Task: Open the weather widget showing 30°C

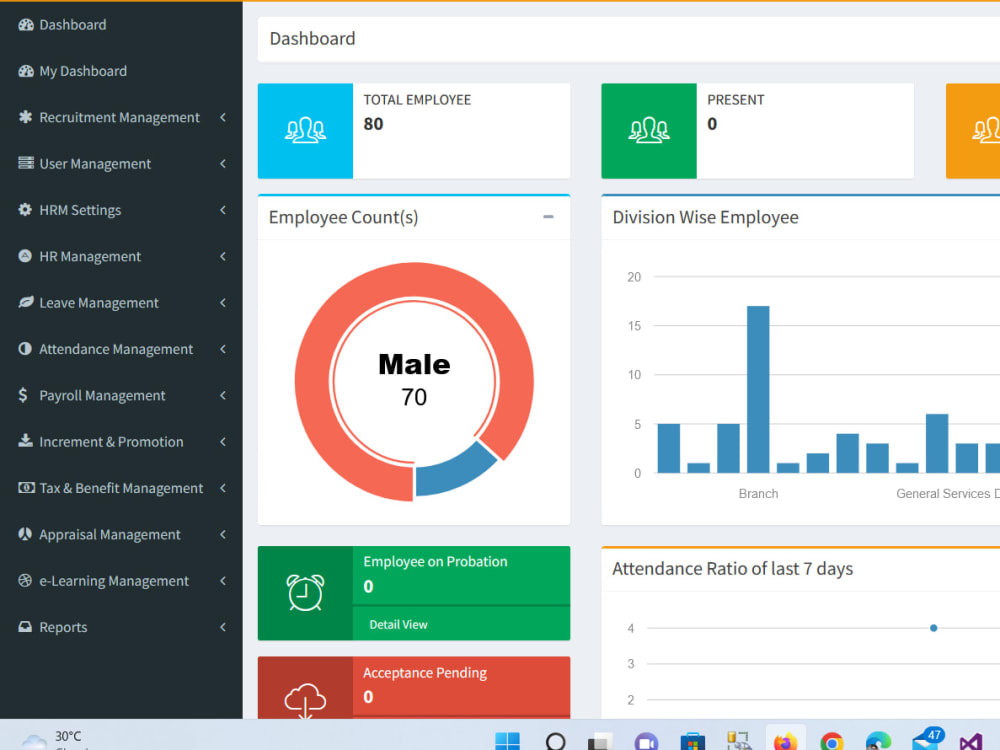Action: coord(54,740)
